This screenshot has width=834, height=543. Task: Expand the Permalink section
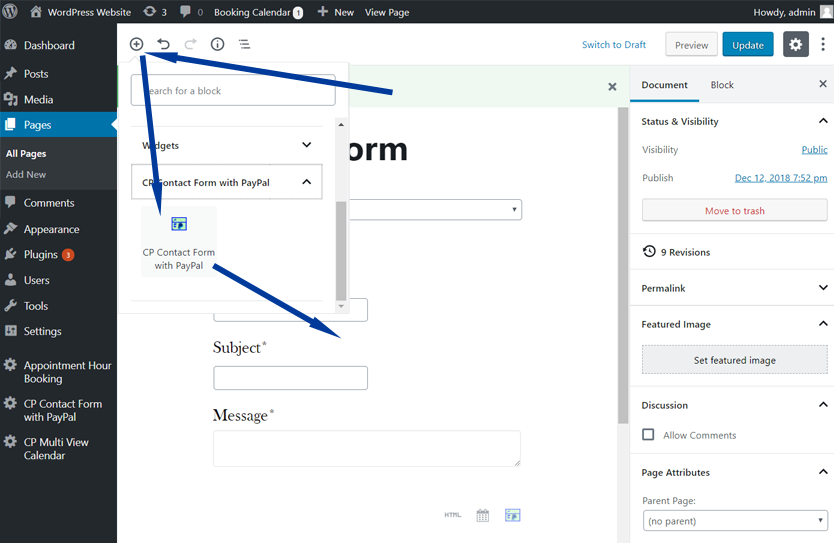pyautogui.click(x=732, y=288)
